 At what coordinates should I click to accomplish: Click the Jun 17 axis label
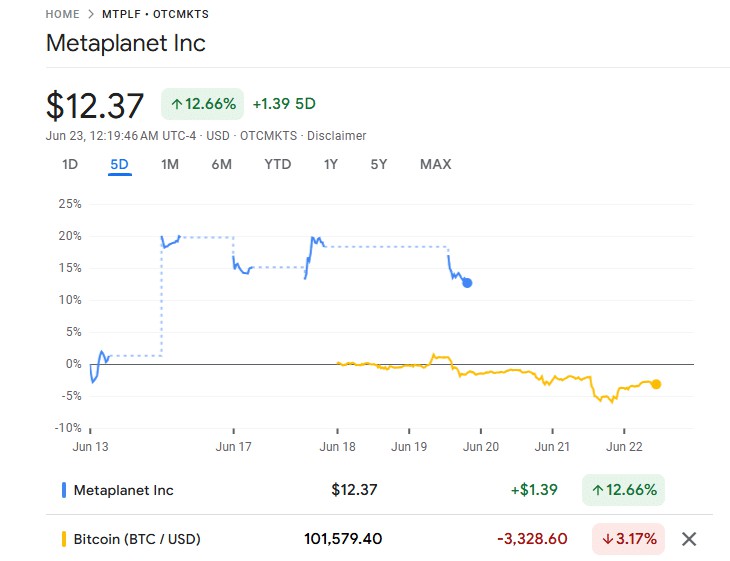coord(233,447)
